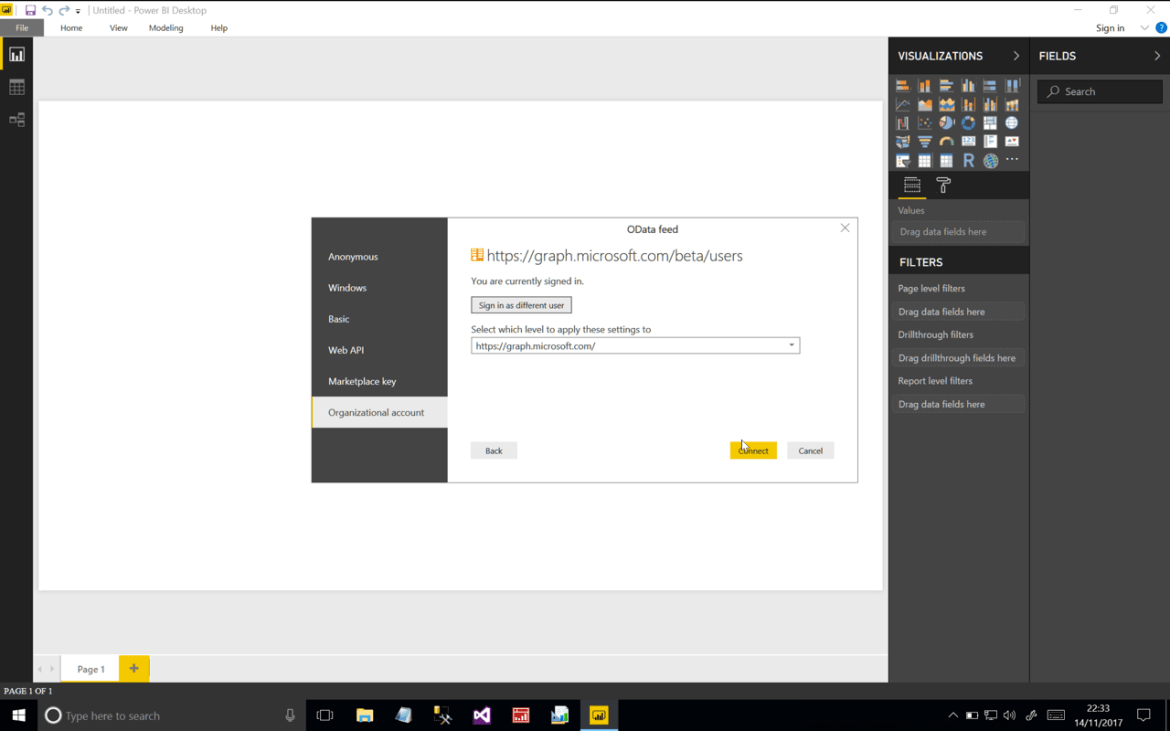Viewport: 1170px width, 731px height.
Task: Select the Pie chart visualization
Action: click(946, 123)
